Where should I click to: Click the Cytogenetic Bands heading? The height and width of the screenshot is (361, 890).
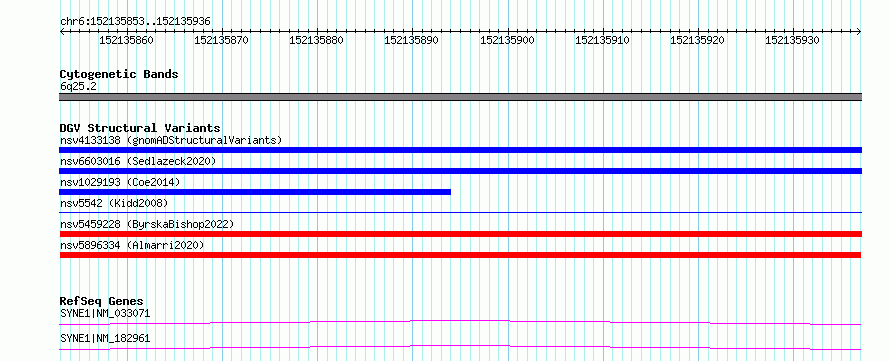pos(119,74)
